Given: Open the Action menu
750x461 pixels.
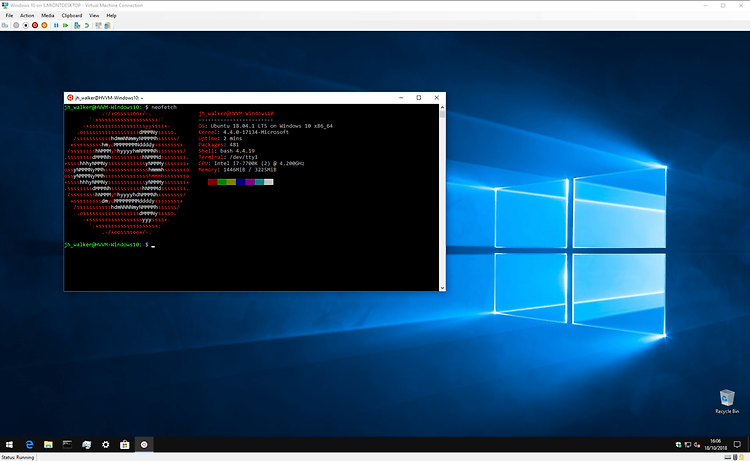Looking at the screenshot, I should click(27, 15).
